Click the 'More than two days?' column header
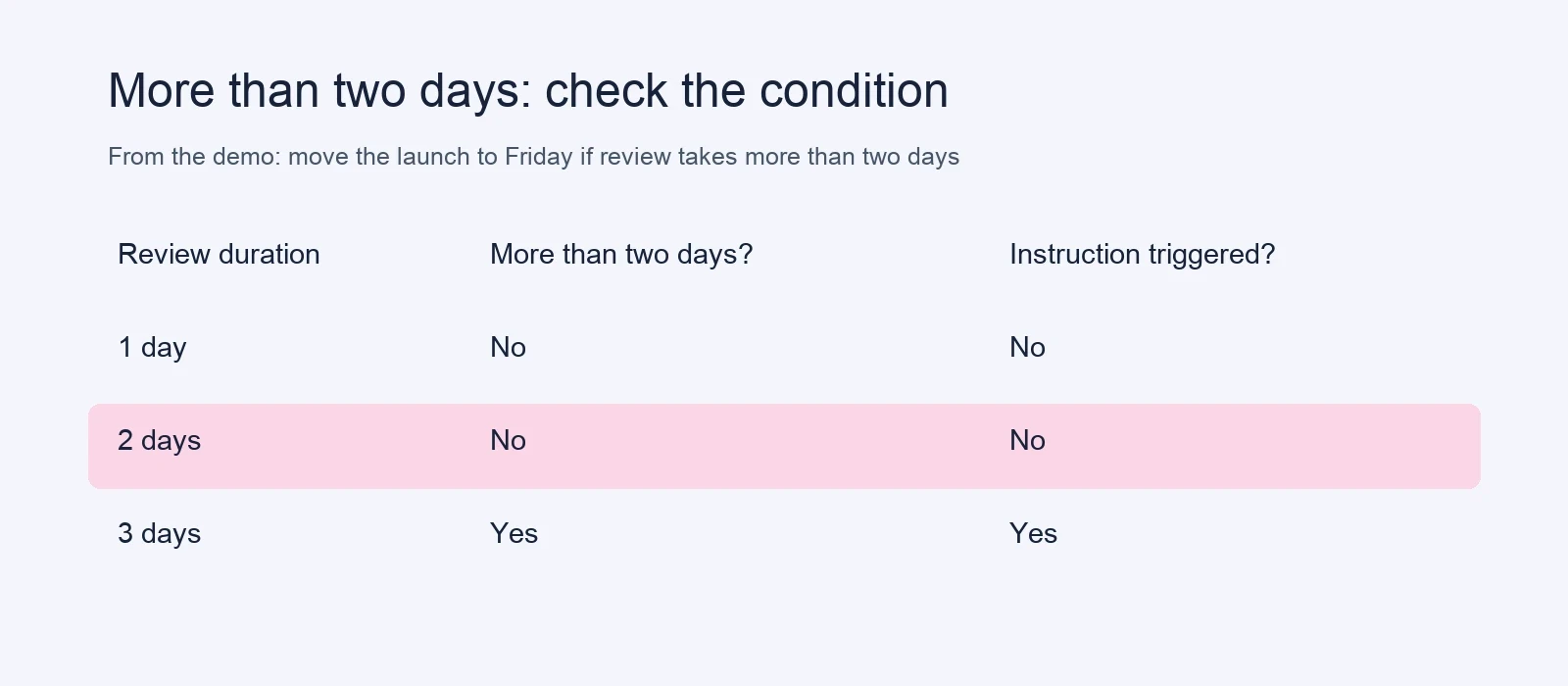 pos(621,254)
